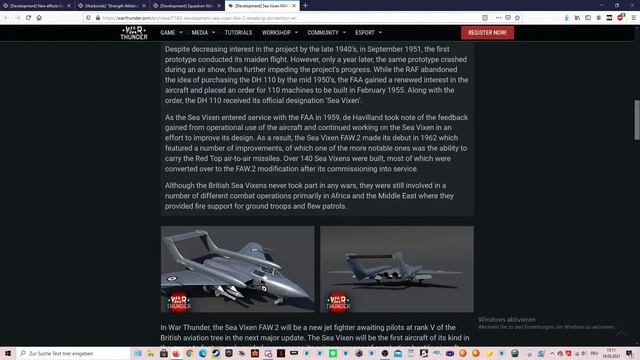Open the TUTORIALS page

pyautogui.click(x=238, y=33)
